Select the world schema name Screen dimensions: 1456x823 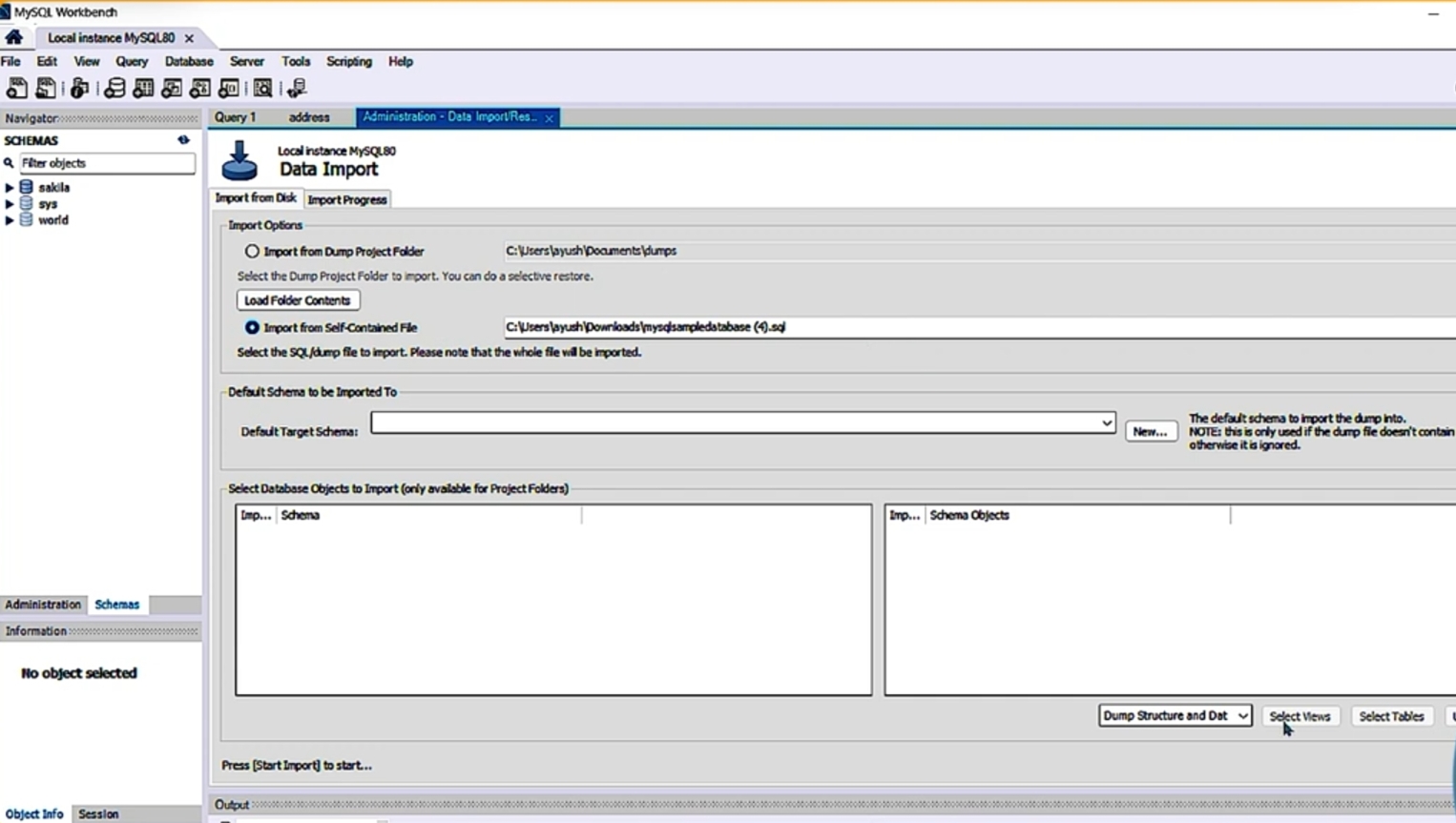(53, 220)
